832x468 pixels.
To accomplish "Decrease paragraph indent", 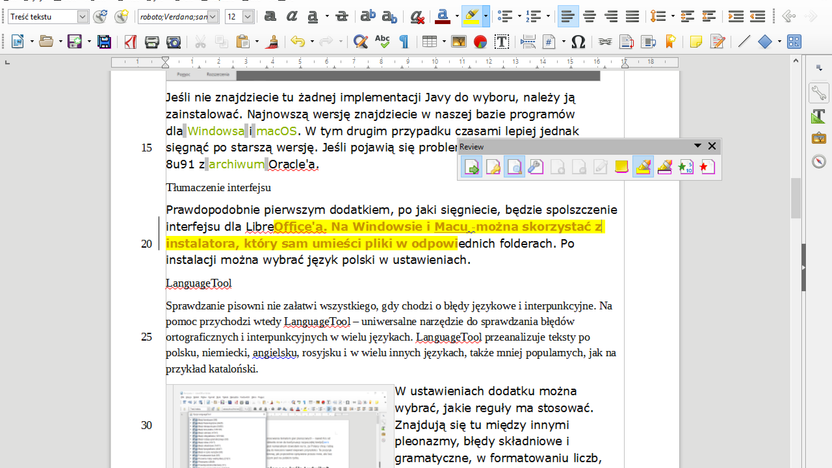I will pyautogui.click(x=757, y=16).
